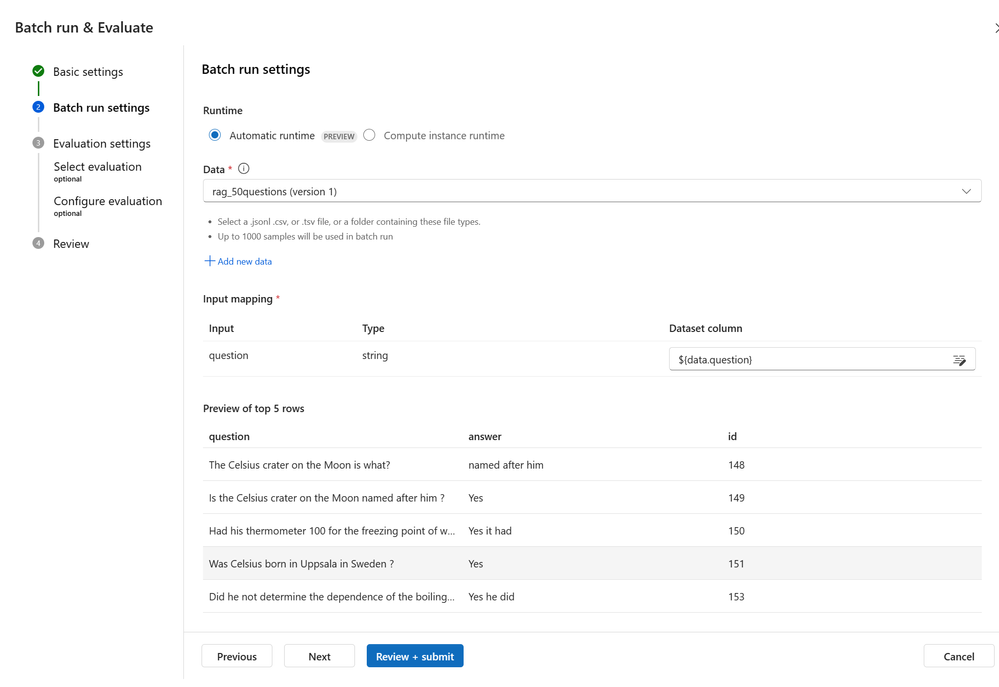Click the green checkmark for Basic settings

(38, 71)
